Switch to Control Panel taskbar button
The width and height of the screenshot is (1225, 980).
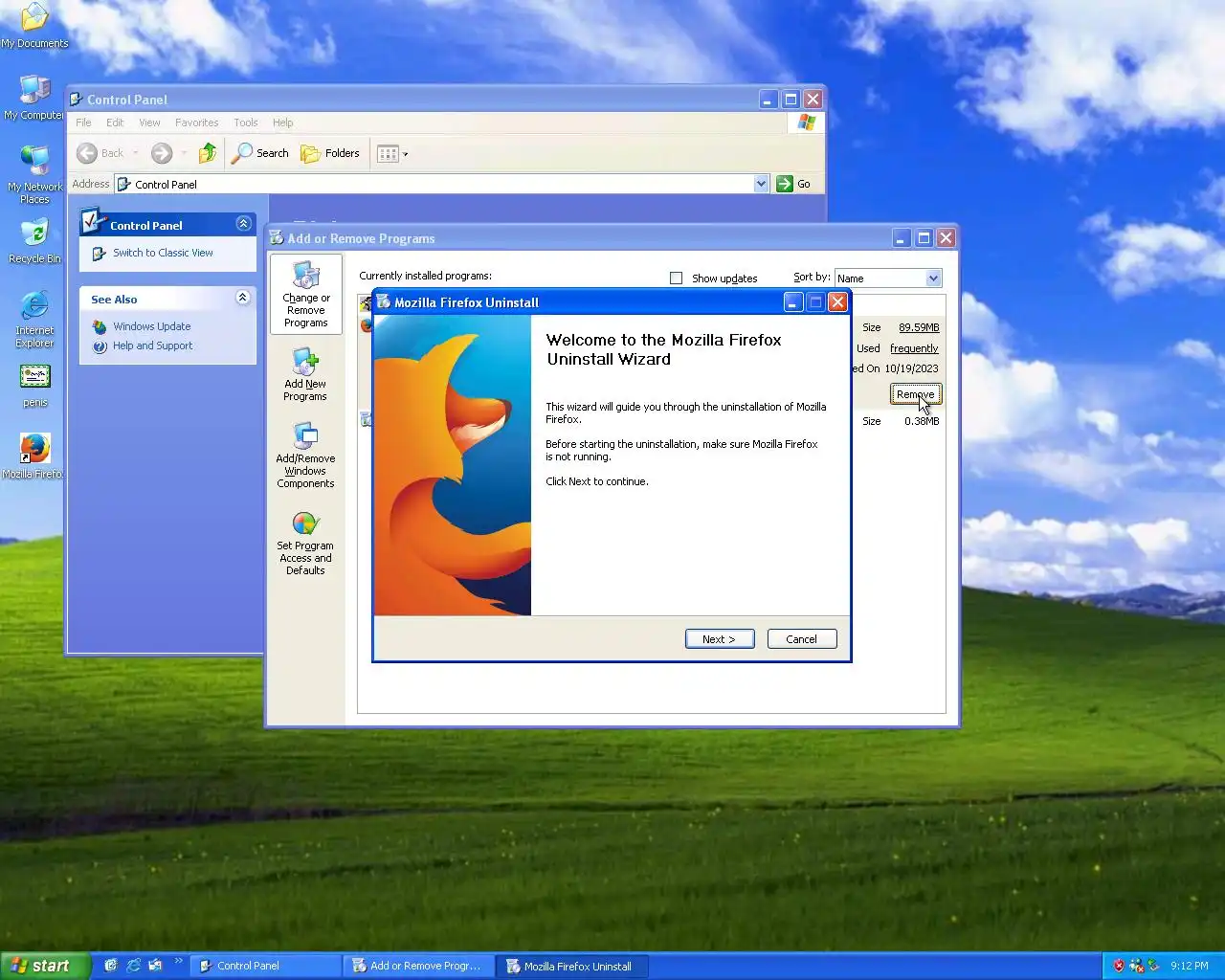click(x=264, y=967)
